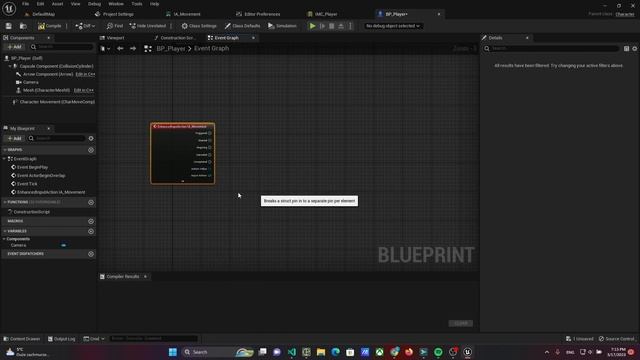The width and height of the screenshot is (640, 360).
Task: Close the Event Graph tab
Action: coord(253,38)
